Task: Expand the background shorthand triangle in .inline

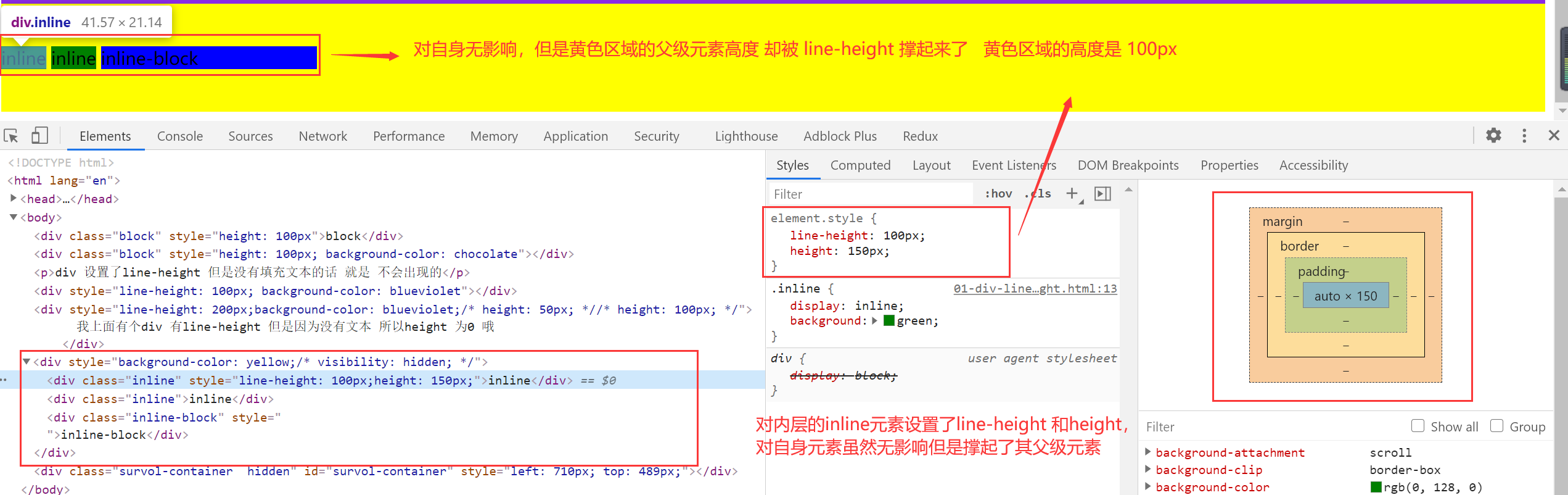Action: 874,321
